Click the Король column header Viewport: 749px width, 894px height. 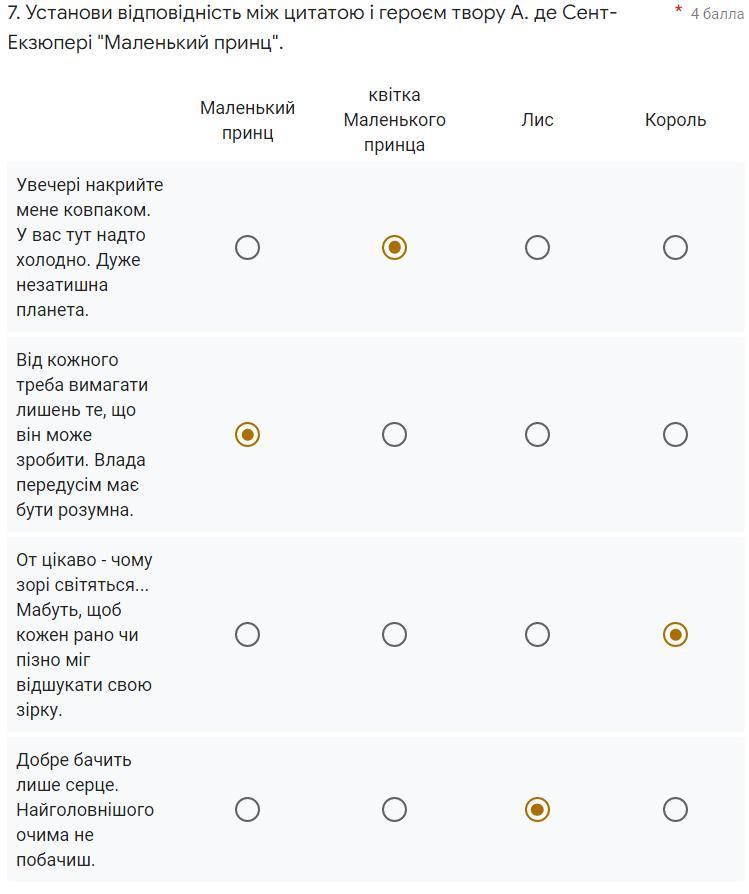(x=675, y=120)
